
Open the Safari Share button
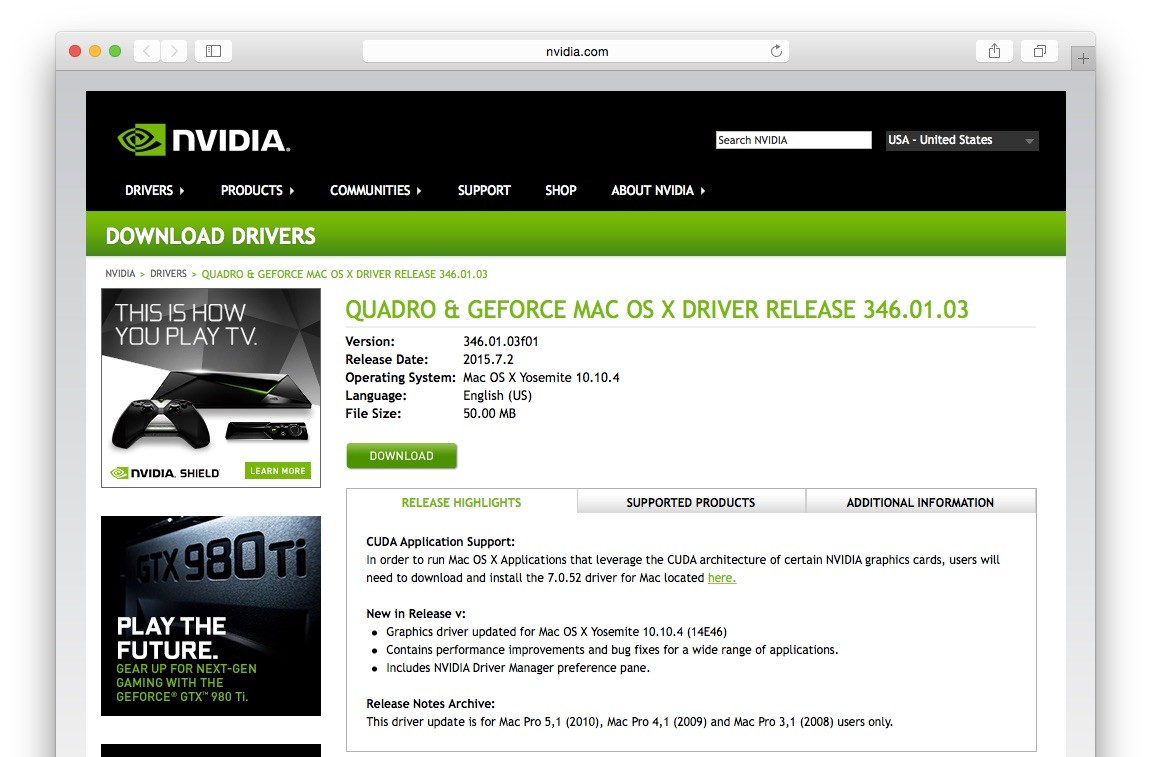pyautogui.click(x=994, y=51)
